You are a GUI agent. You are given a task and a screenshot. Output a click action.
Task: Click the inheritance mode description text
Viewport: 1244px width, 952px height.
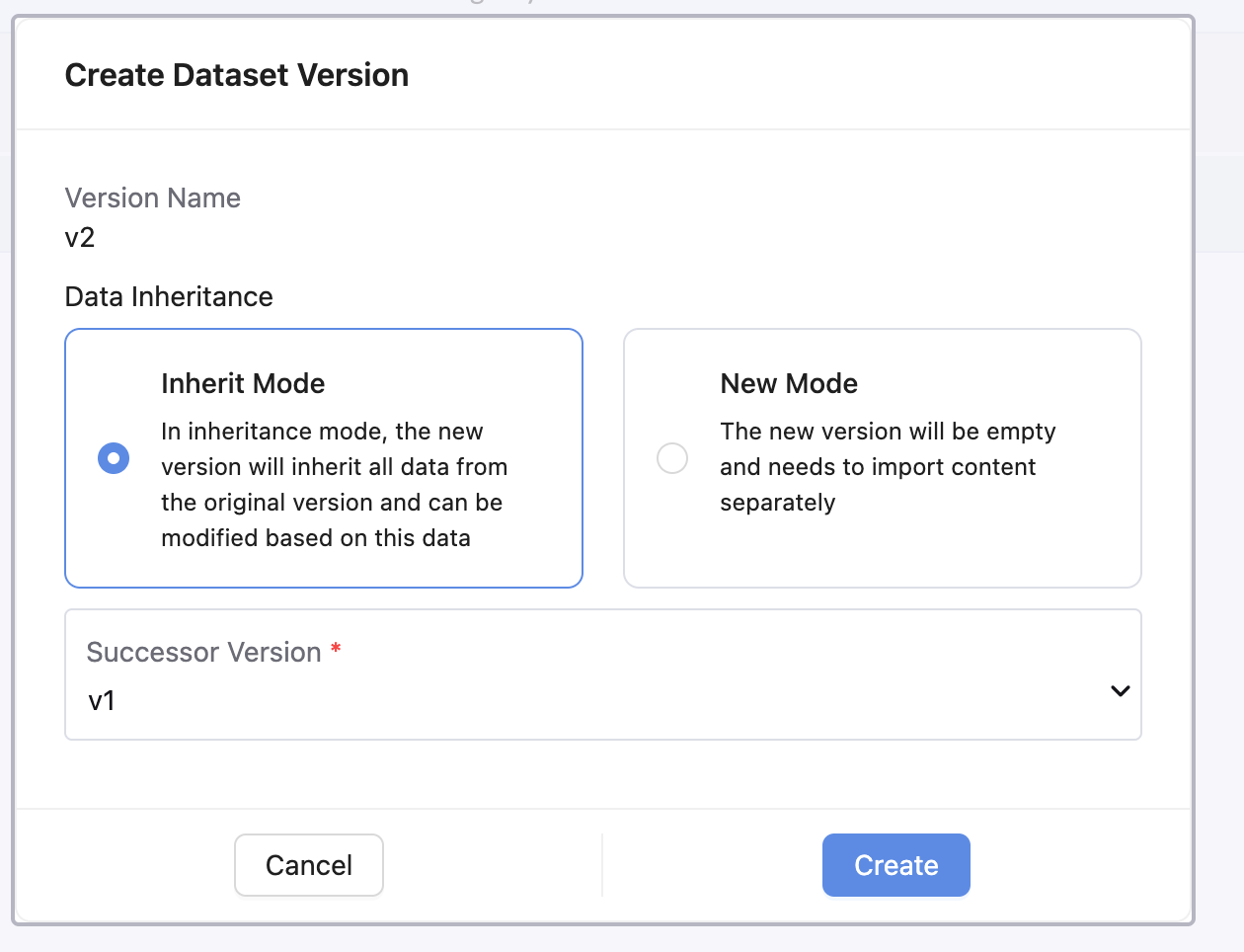pyautogui.click(x=335, y=485)
